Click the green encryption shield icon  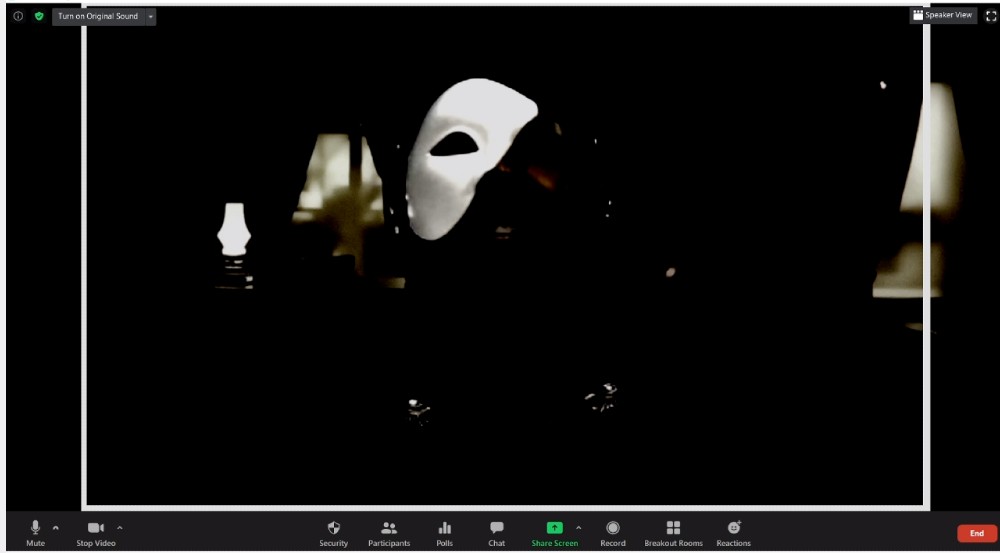pos(39,17)
